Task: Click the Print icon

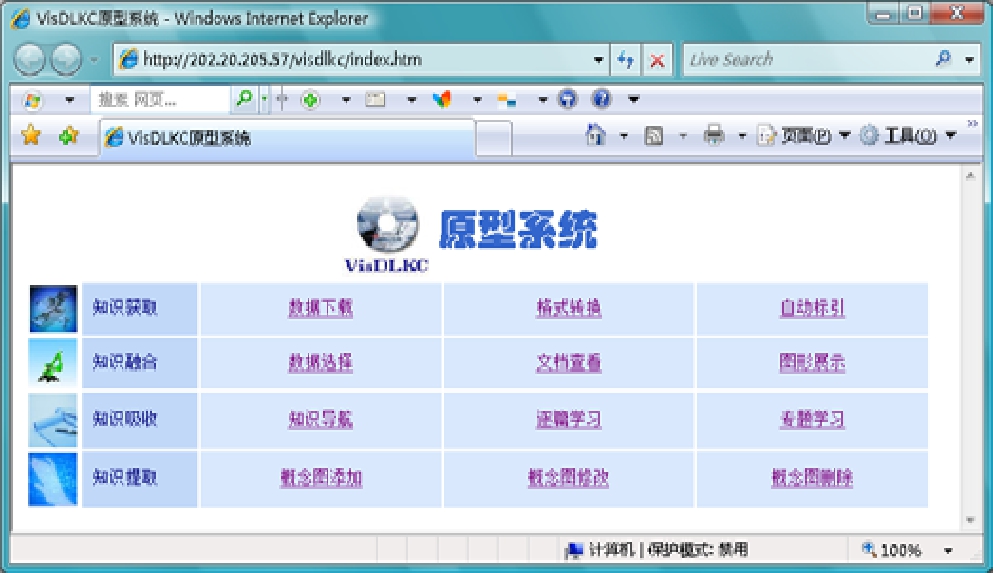Action: point(714,135)
